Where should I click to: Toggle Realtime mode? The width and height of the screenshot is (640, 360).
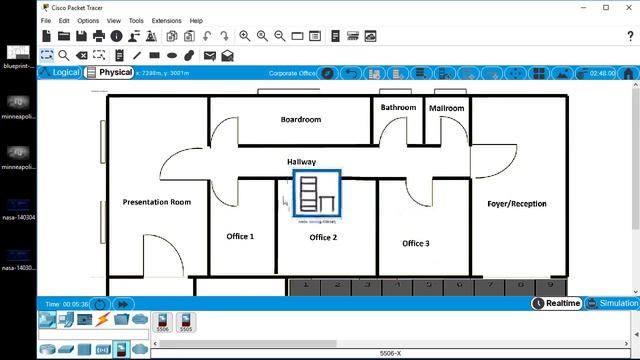coord(557,303)
